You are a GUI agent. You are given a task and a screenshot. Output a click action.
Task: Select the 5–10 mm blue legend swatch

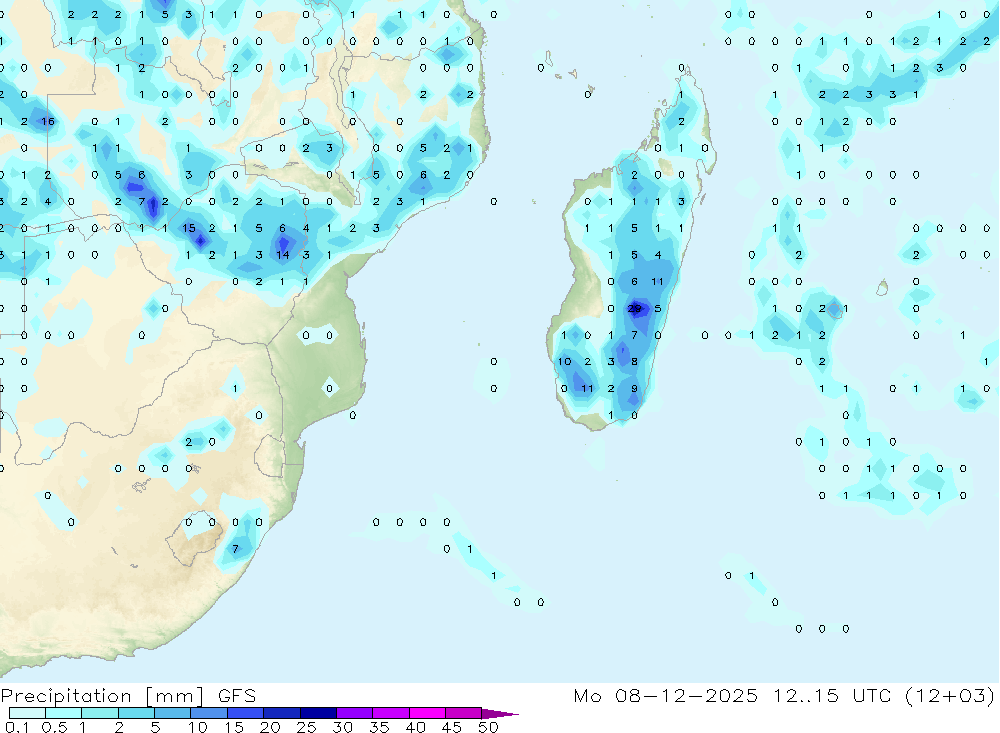point(172,713)
